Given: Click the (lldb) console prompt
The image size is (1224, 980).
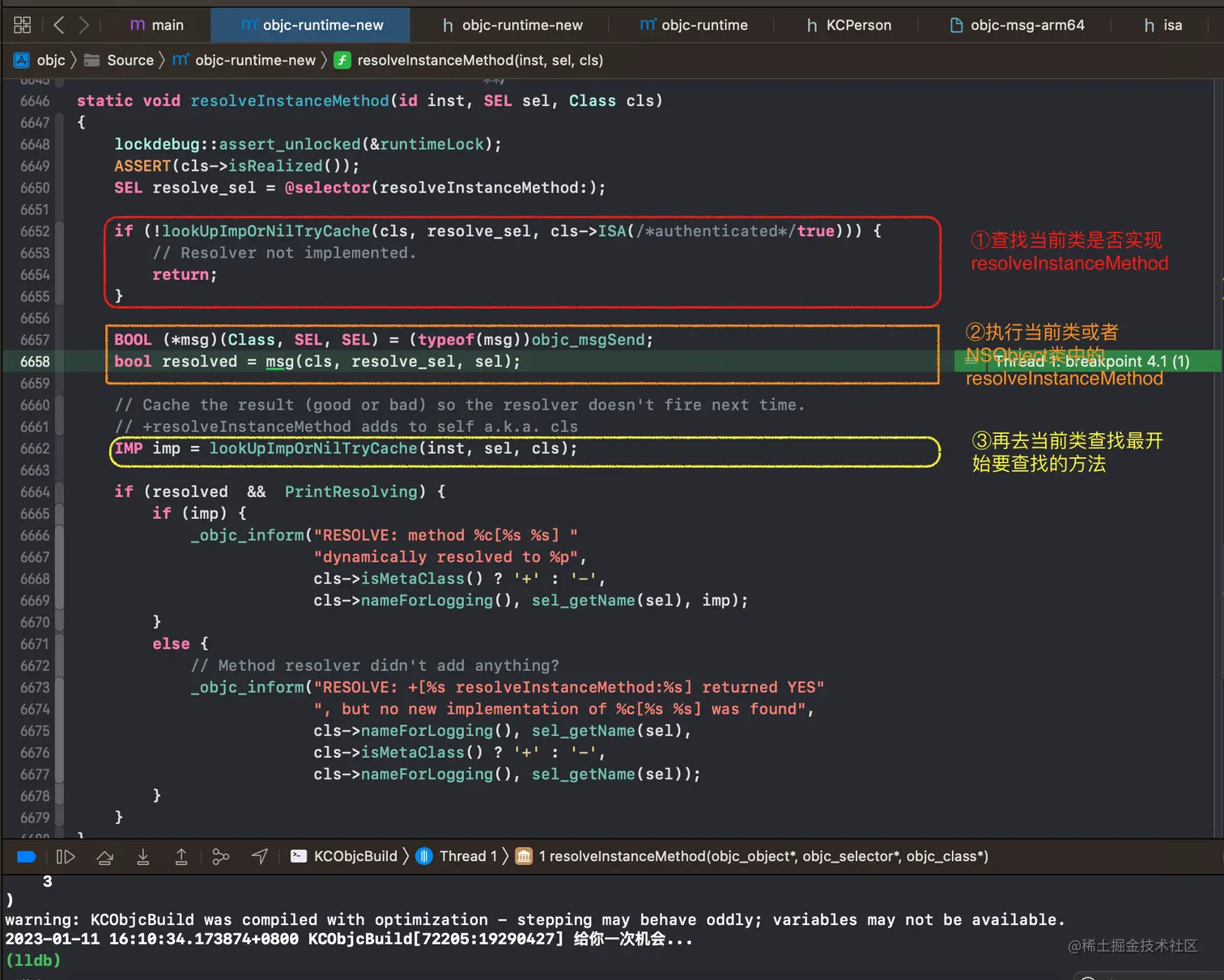Looking at the screenshot, I should click(x=33, y=961).
